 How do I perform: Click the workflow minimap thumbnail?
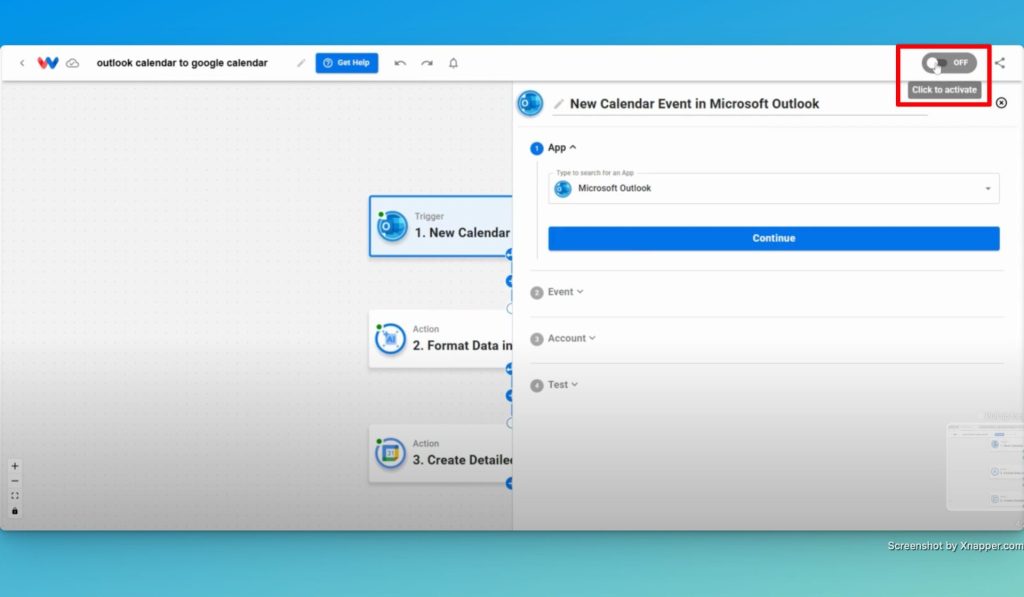(x=985, y=467)
